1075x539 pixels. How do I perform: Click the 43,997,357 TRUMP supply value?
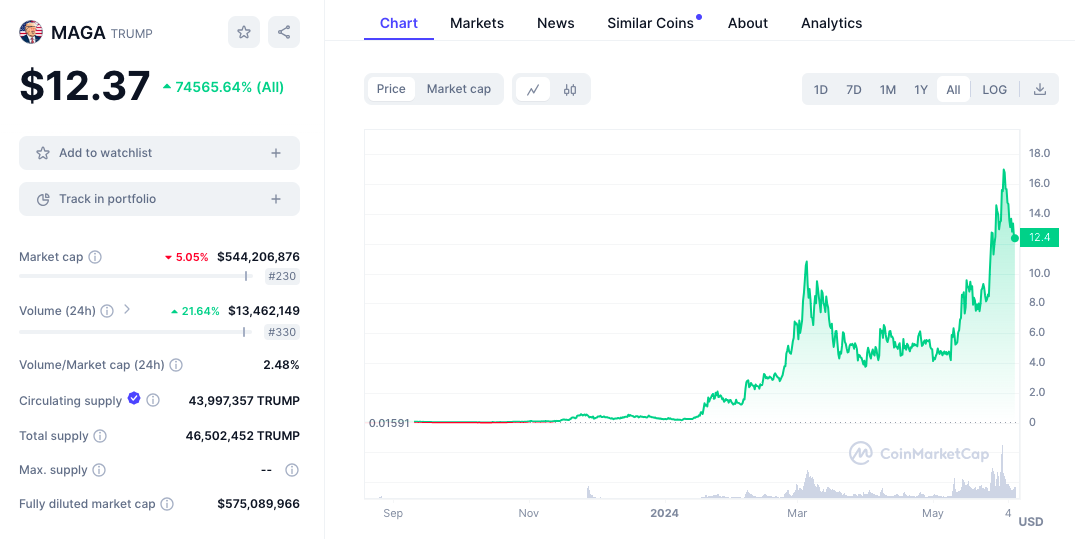pos(244,400)
